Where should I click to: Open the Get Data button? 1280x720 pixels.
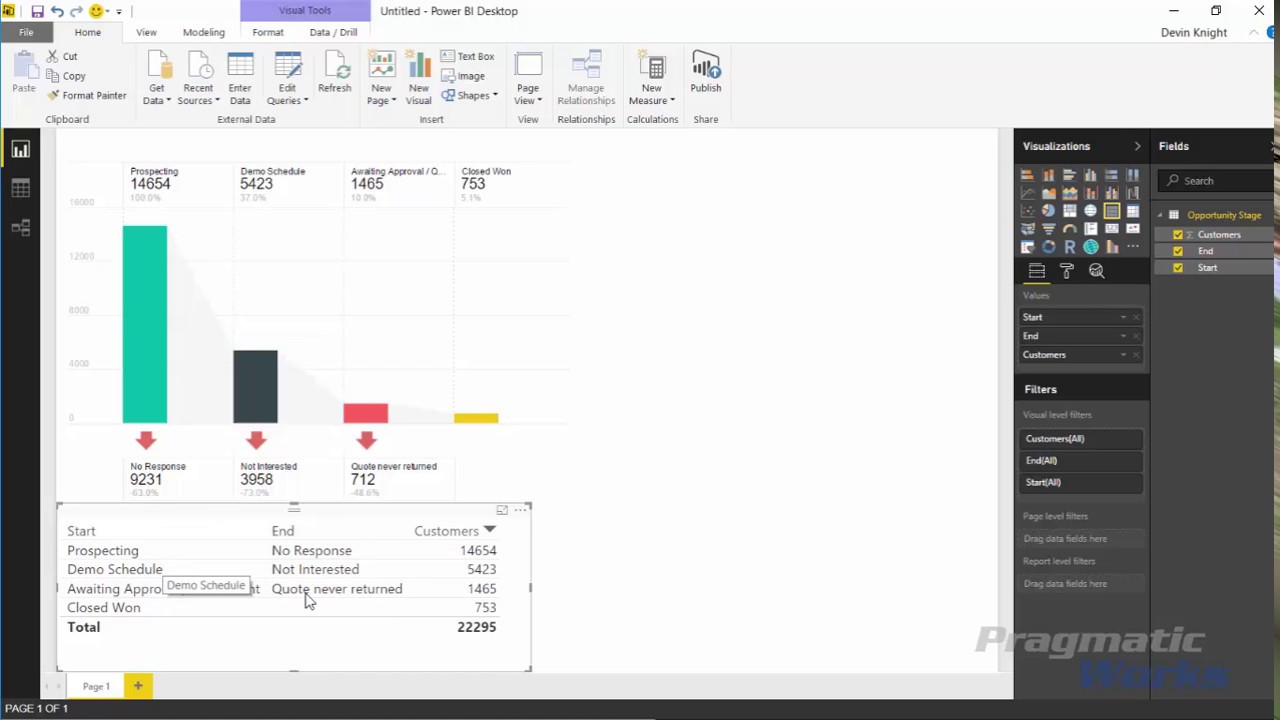(x=157, y=79)
